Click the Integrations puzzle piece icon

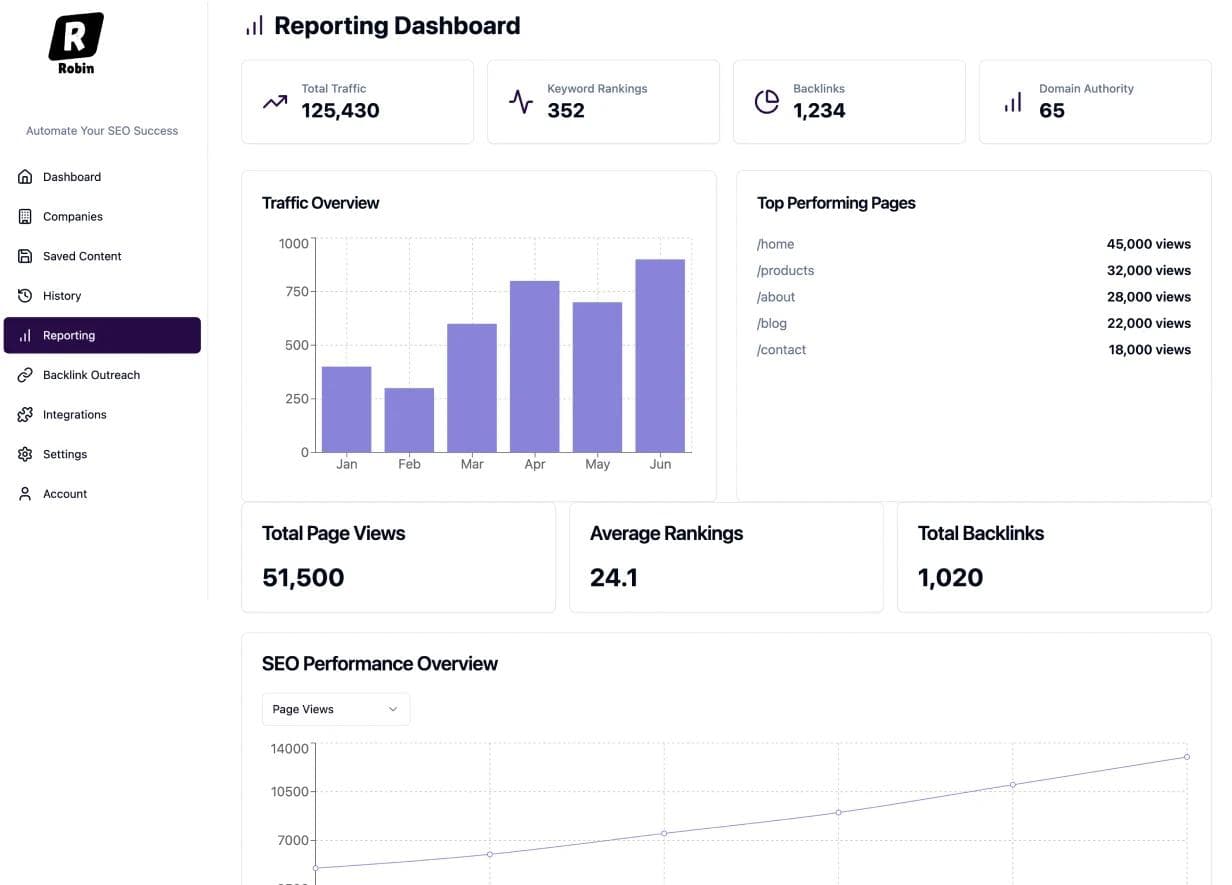coord(25,415)
